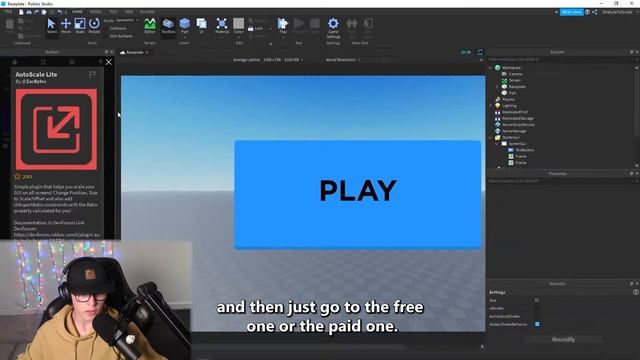Open the Toolbox from the ribbon
The image size is (640, 360).
tap(168, 26)
